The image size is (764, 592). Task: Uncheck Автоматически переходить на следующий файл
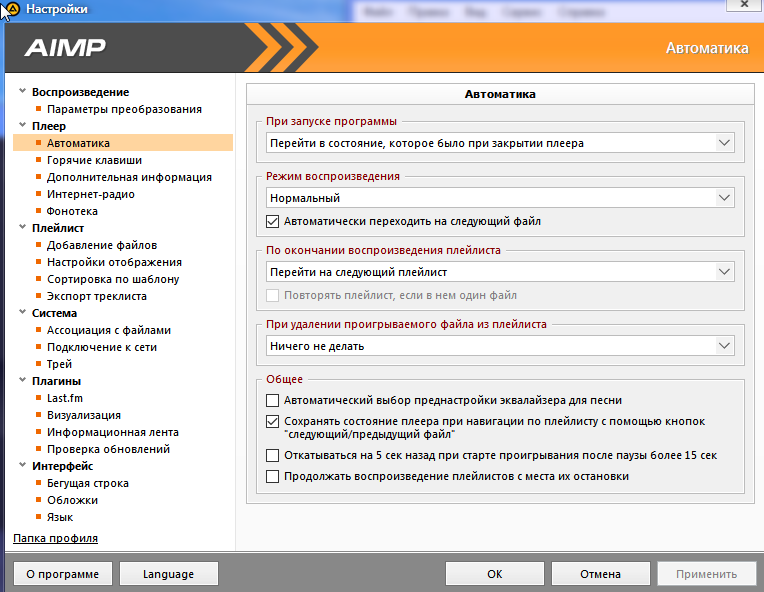point(272,222)
